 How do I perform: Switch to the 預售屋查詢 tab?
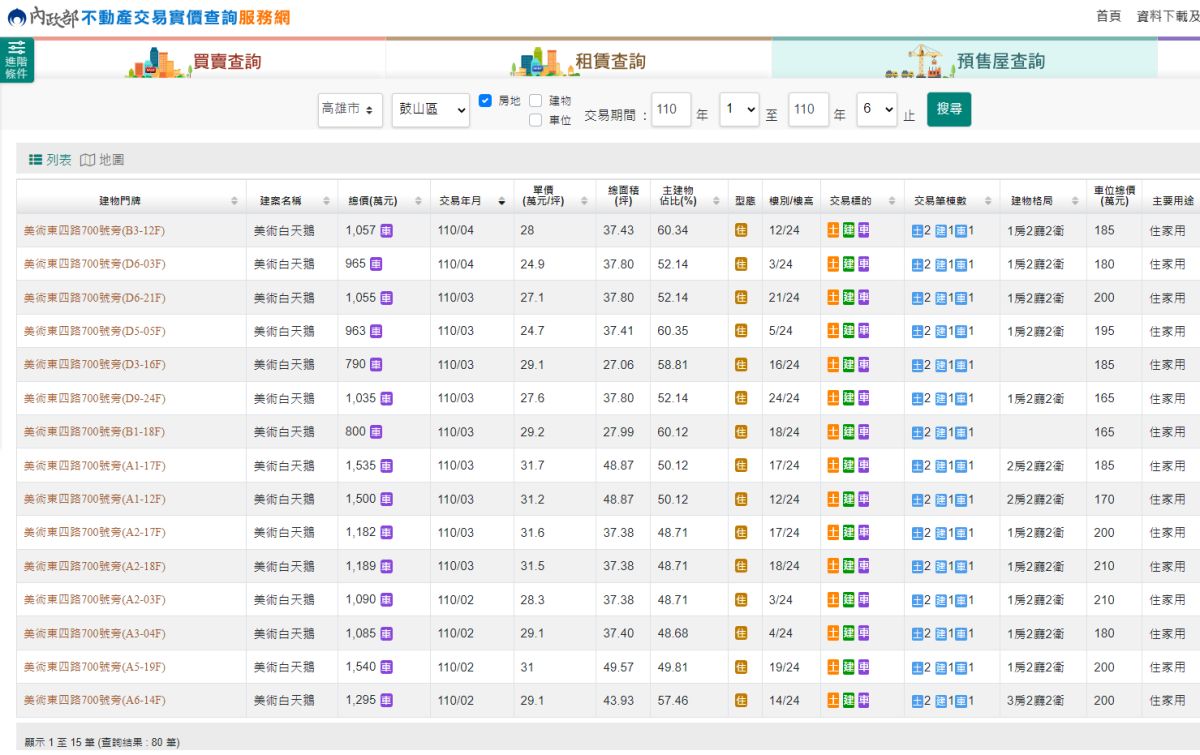coord(1000,60)
